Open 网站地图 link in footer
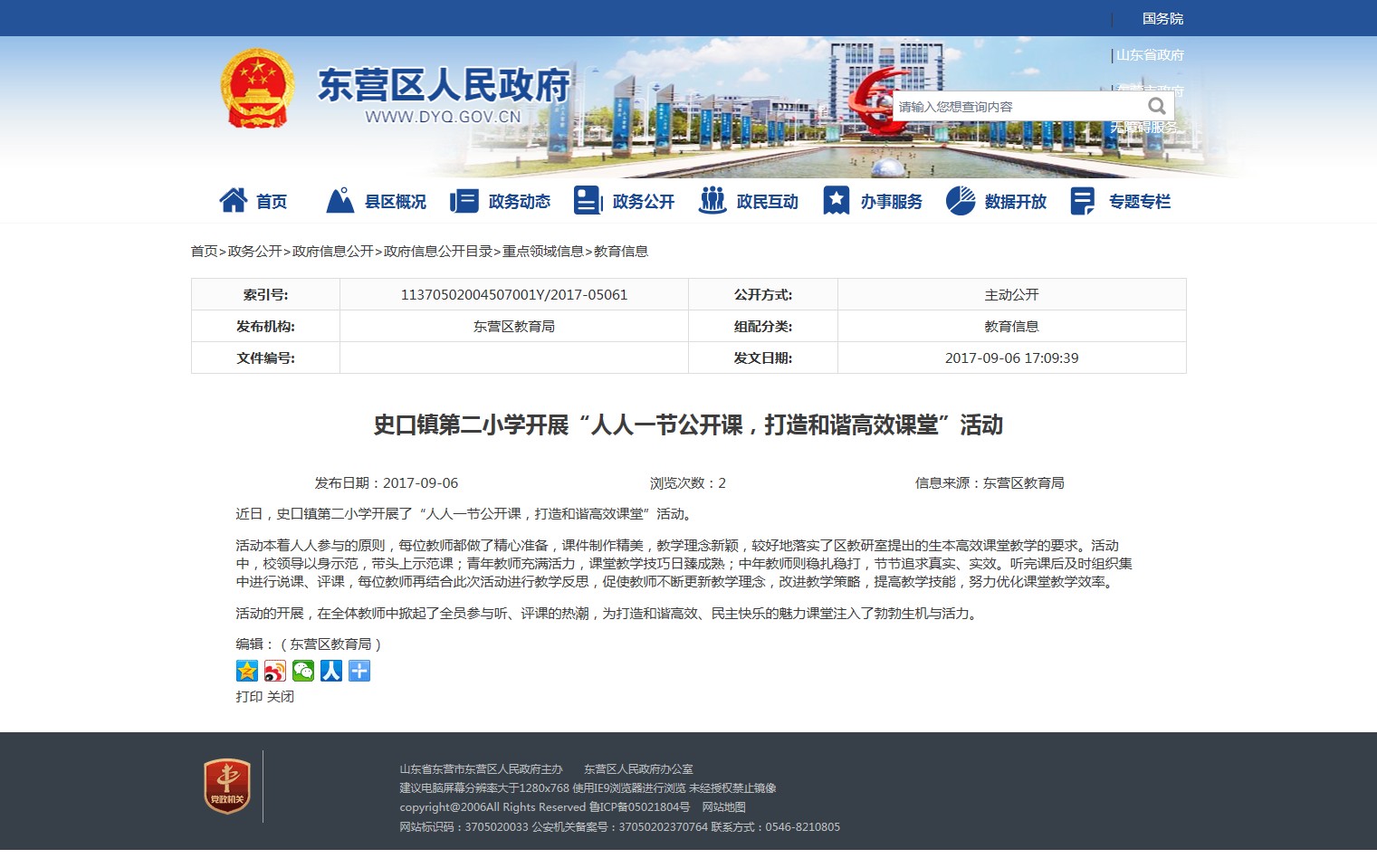This screenshot has width=1377, height=868. (x=724, y=807)
